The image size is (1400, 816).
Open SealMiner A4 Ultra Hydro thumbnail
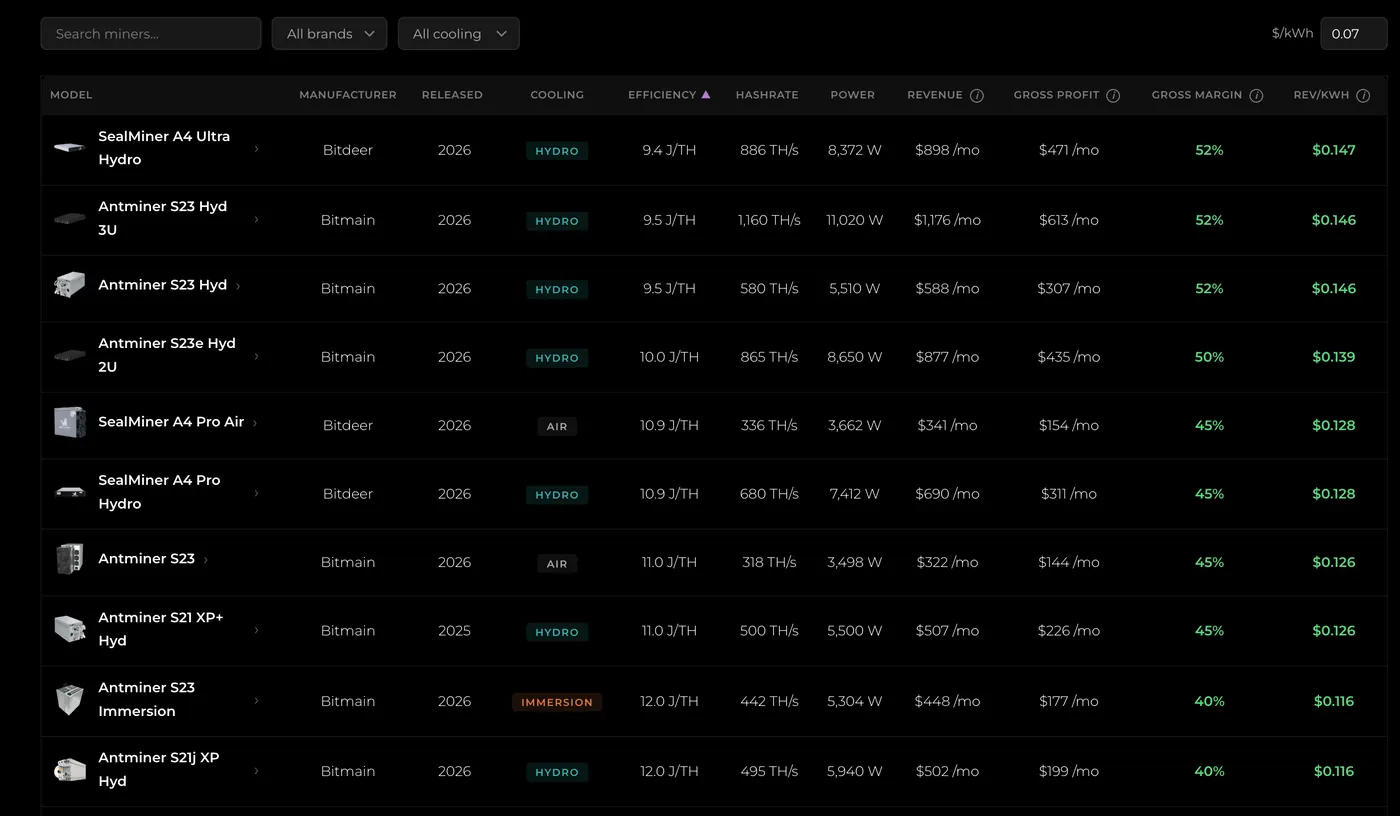coord(70,148)
